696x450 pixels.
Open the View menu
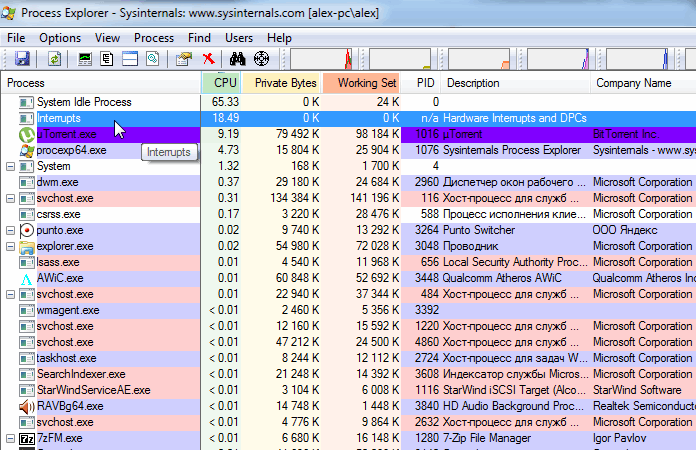(x=107, y=38)
